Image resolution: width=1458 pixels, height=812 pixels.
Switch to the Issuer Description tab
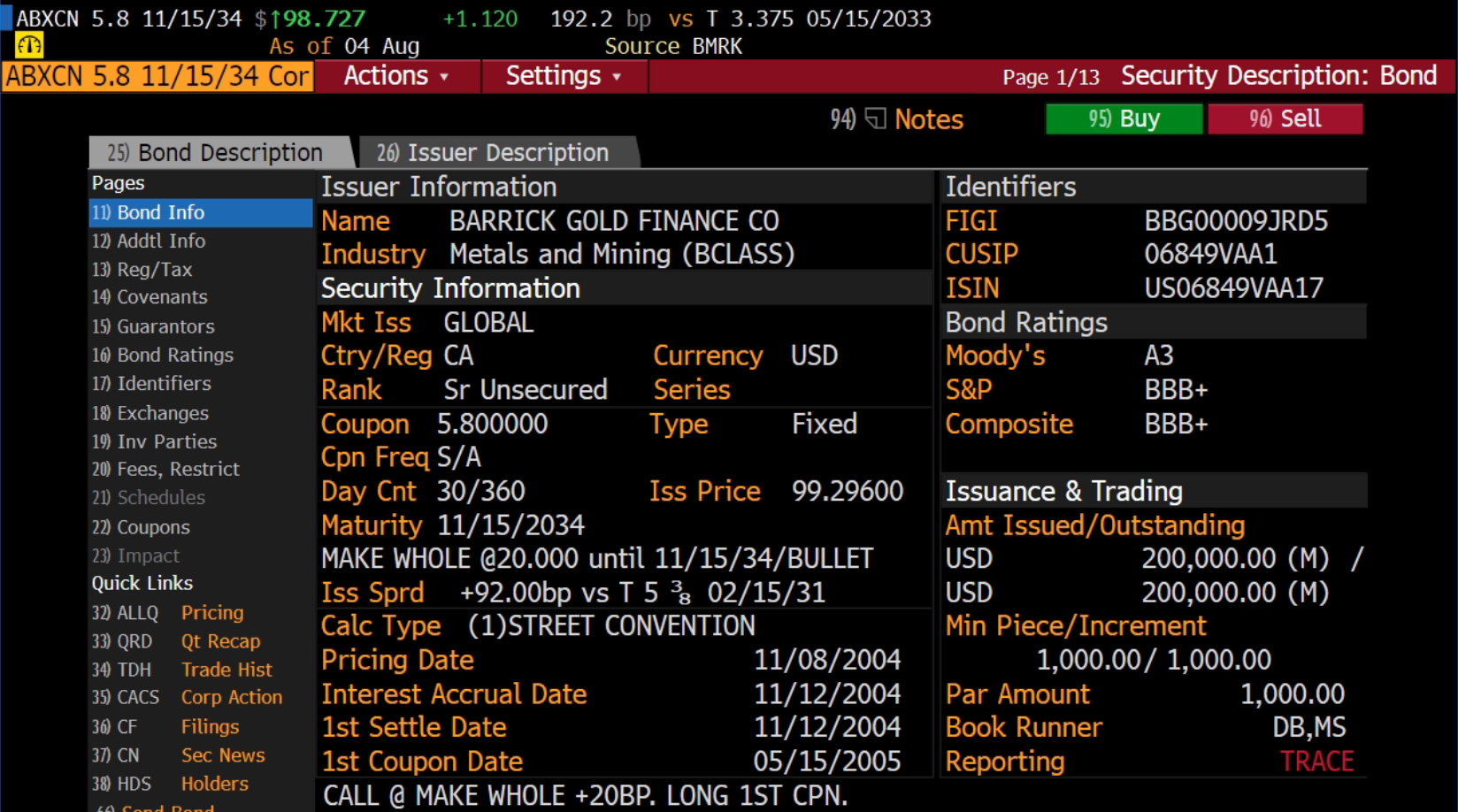coord(497,152)
